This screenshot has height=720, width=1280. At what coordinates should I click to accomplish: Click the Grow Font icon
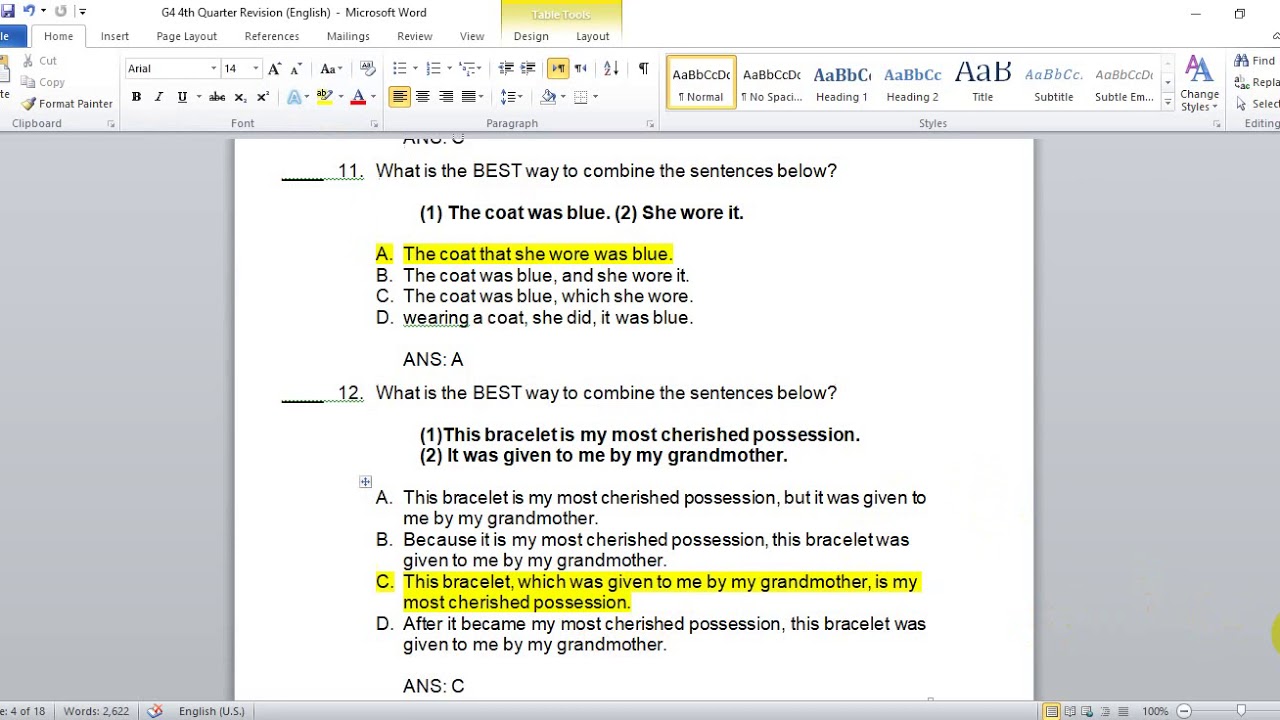(274, 69)
